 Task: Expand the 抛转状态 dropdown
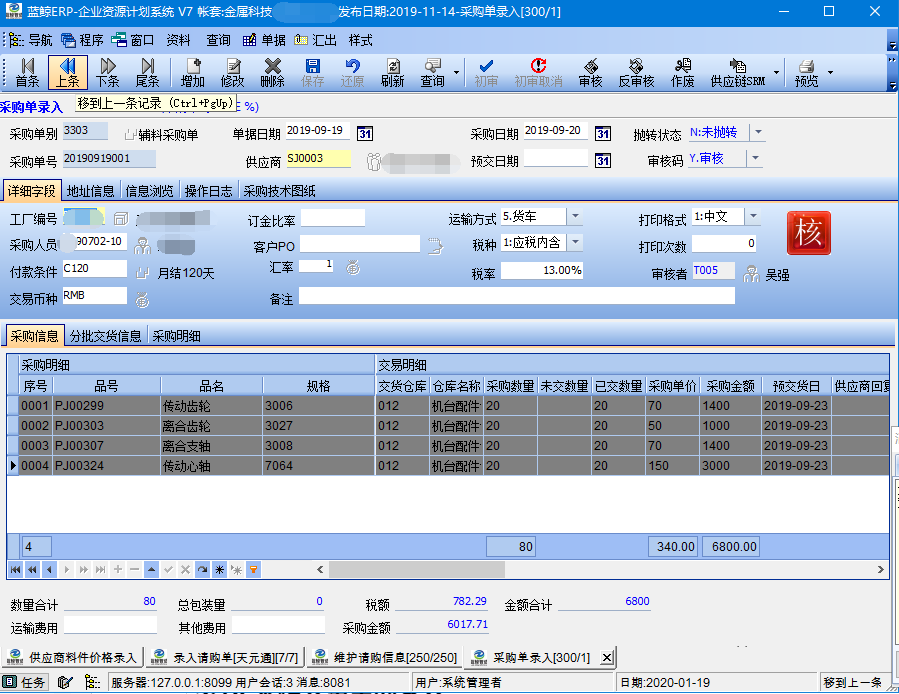(x=758, y=132)
